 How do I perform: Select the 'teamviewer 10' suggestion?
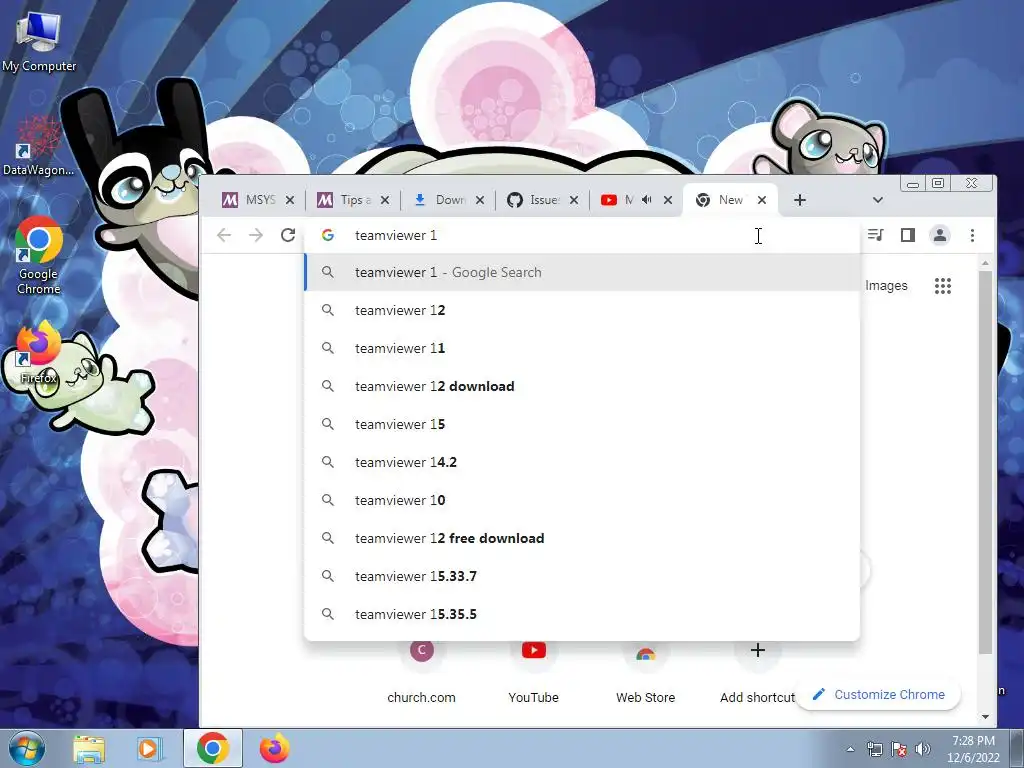(582, 500)
